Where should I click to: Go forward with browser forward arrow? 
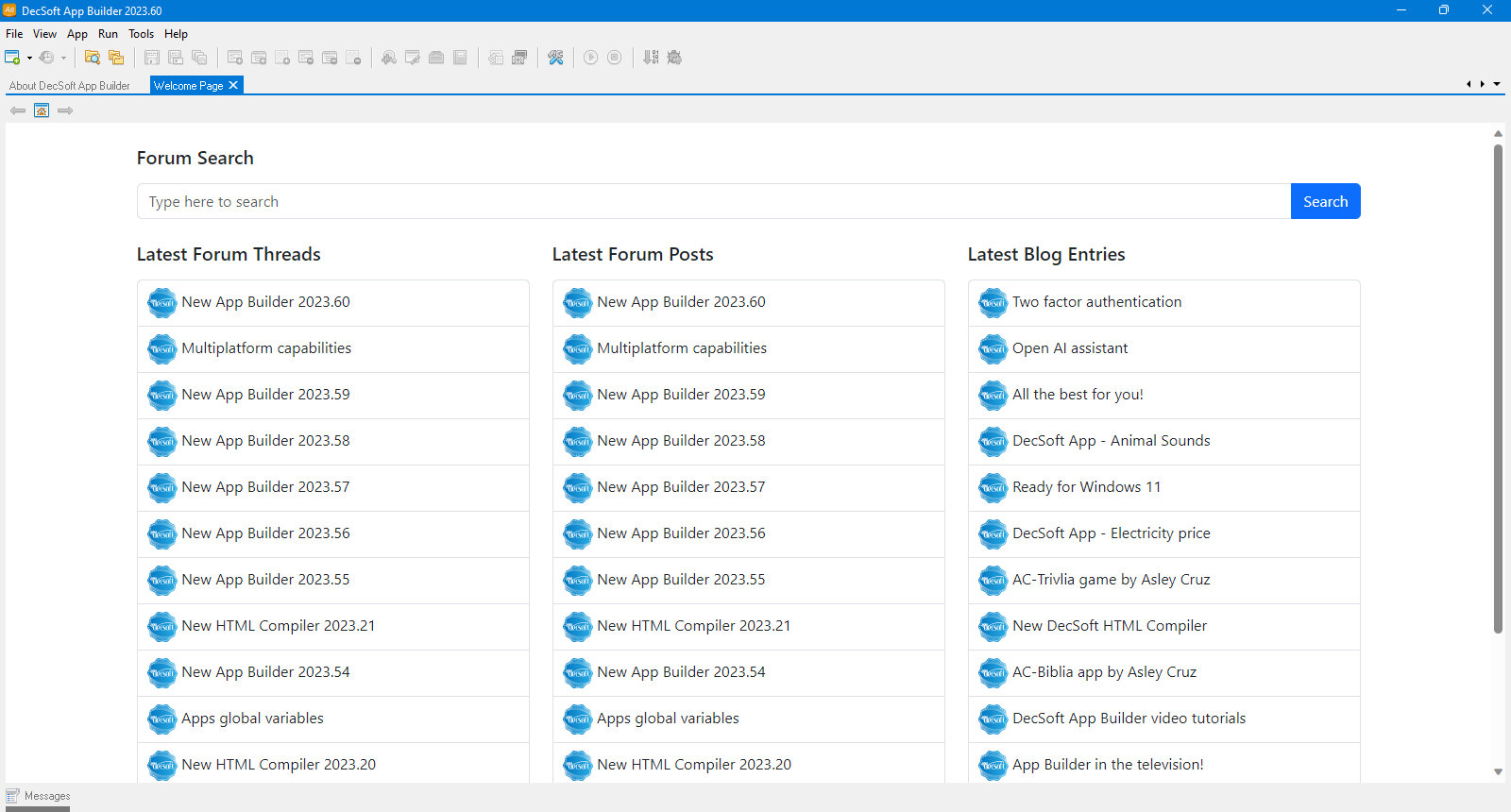65,110
